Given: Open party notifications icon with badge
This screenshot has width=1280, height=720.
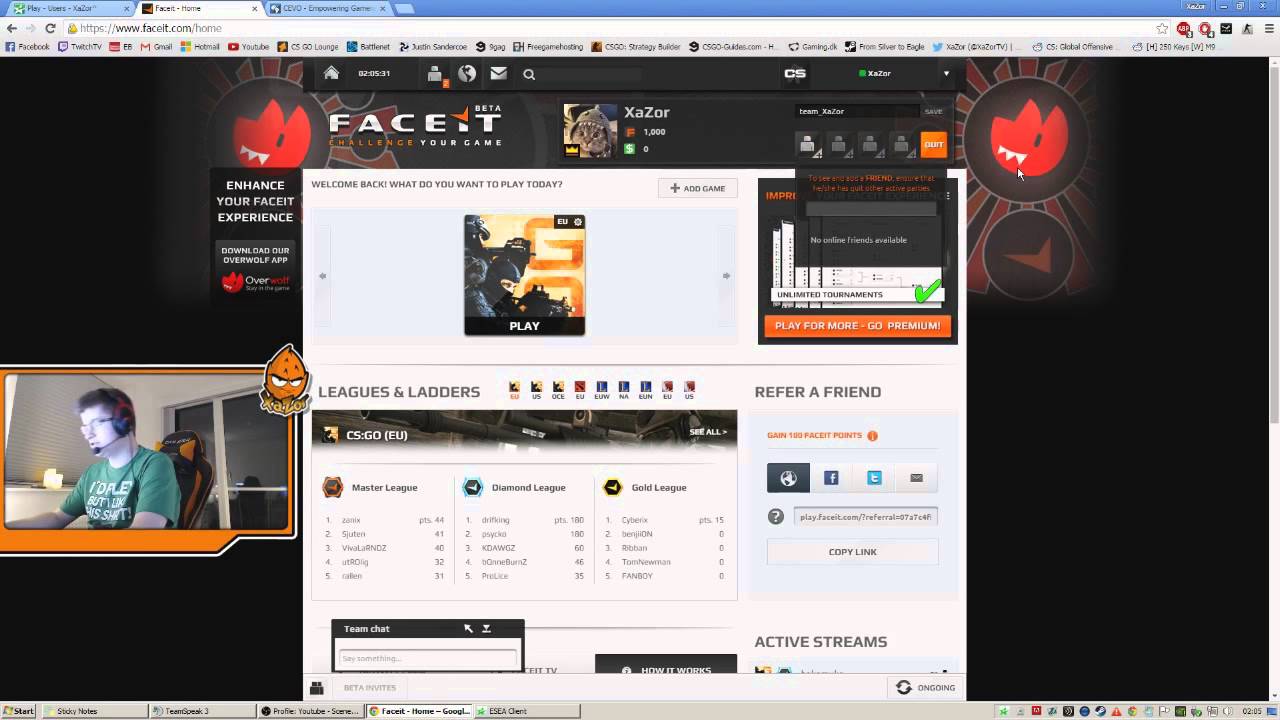Looking at the screenshot, I should 435,74.
